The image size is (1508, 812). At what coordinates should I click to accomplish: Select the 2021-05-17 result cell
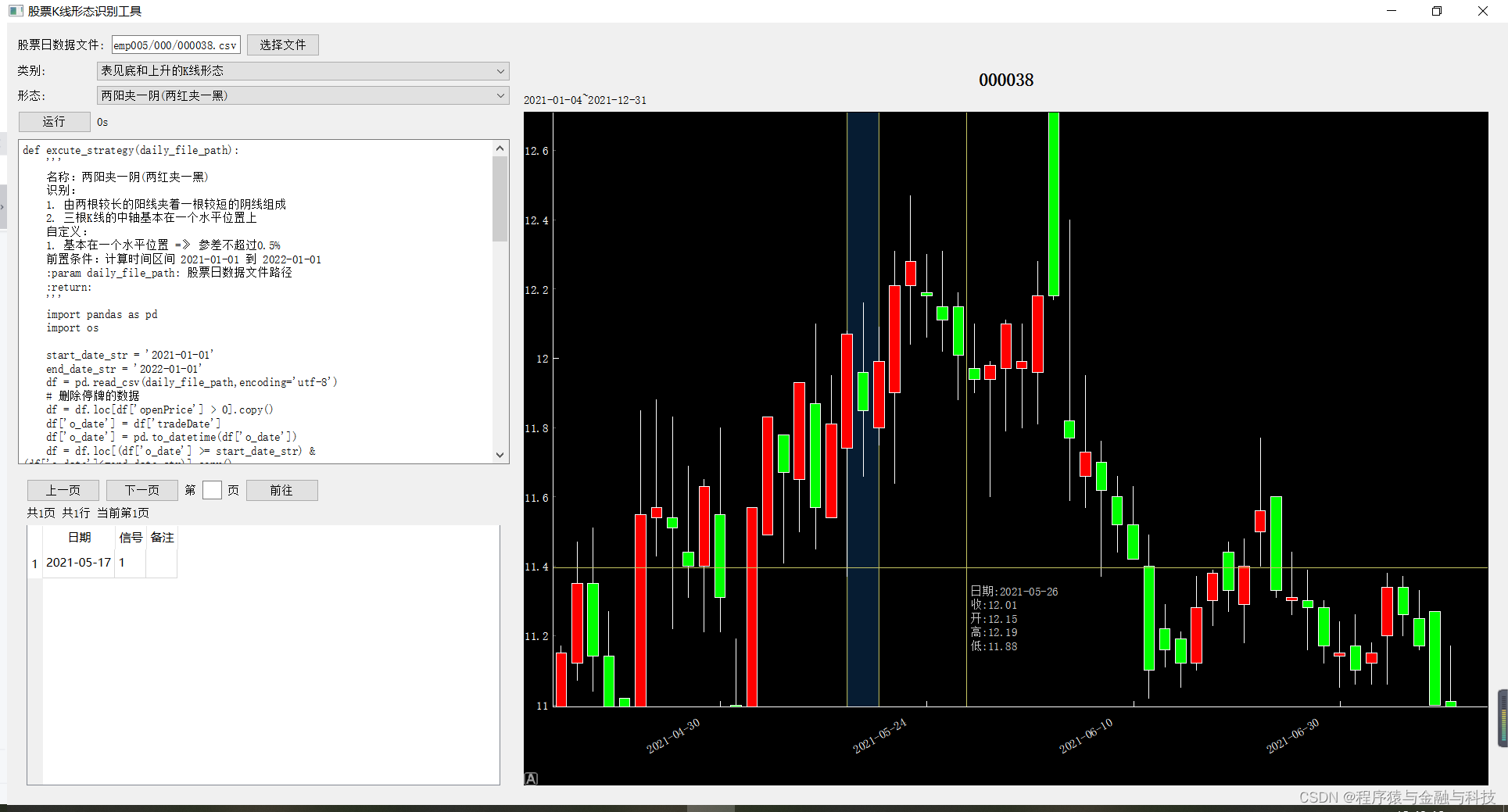79,563
